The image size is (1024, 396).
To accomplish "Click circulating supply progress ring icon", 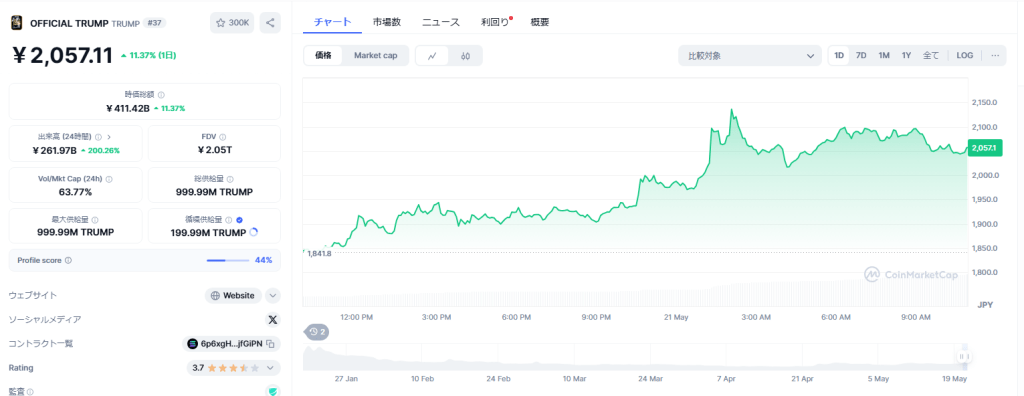I will (254, 232).
